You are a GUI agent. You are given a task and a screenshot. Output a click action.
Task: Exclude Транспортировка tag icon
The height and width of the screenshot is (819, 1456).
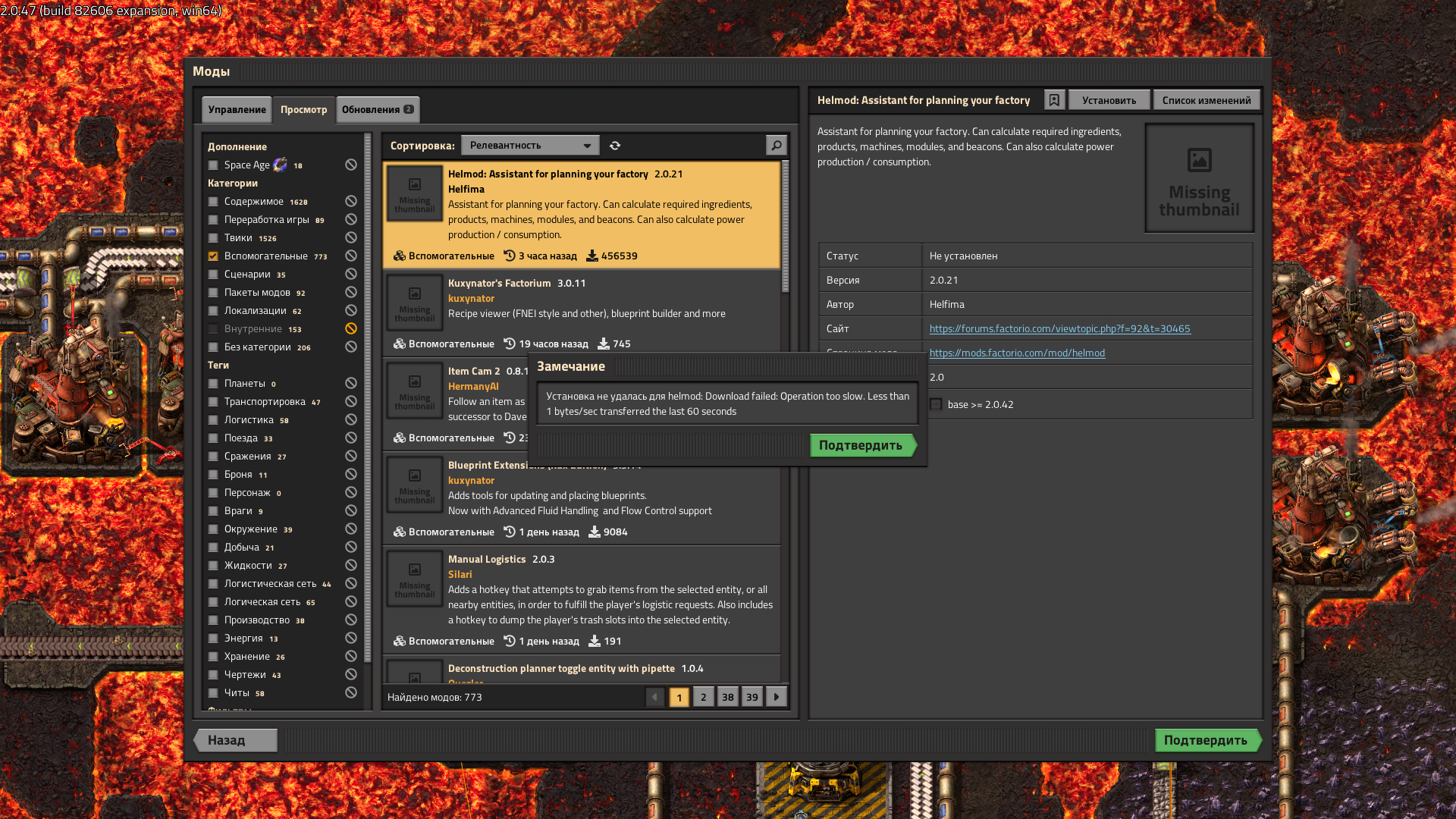pos(351,401)
